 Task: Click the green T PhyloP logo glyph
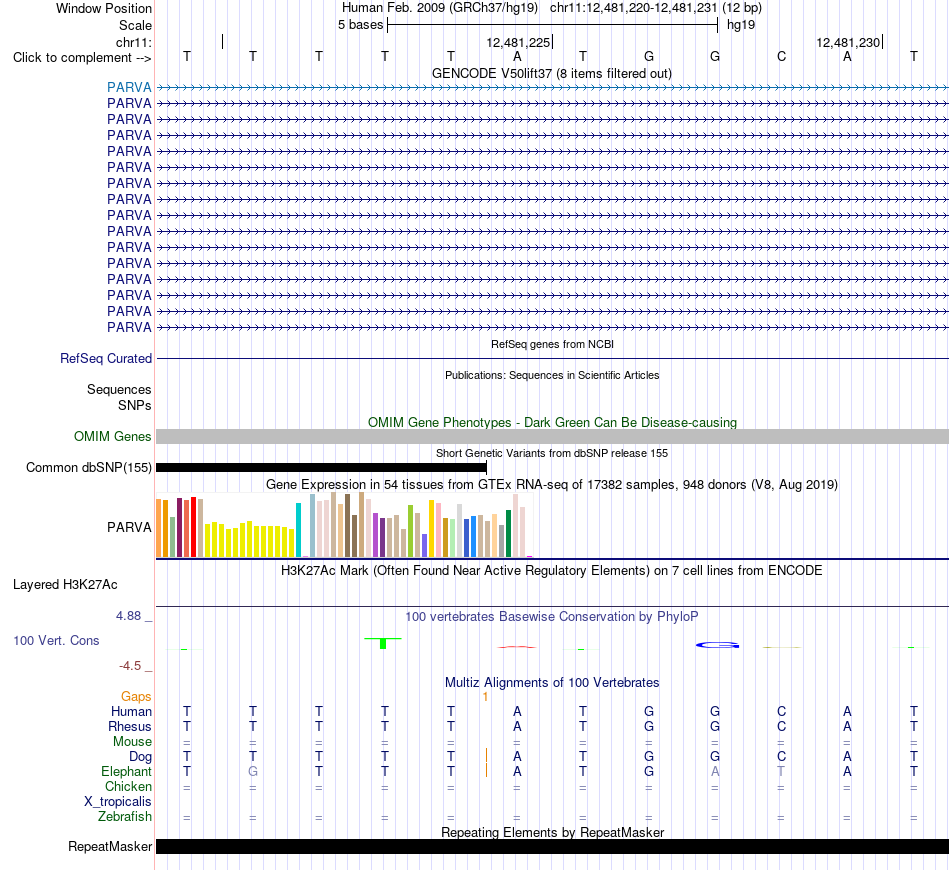pyautogui.click(x=383, y=643)
